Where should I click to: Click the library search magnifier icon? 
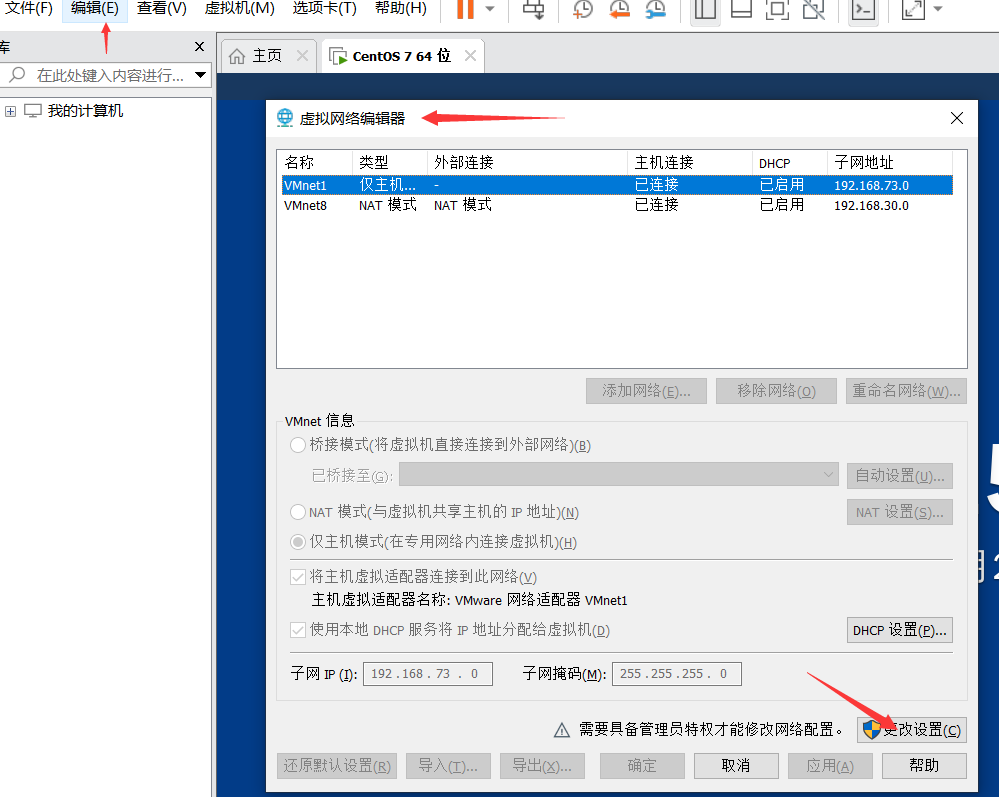pos(17,75)
